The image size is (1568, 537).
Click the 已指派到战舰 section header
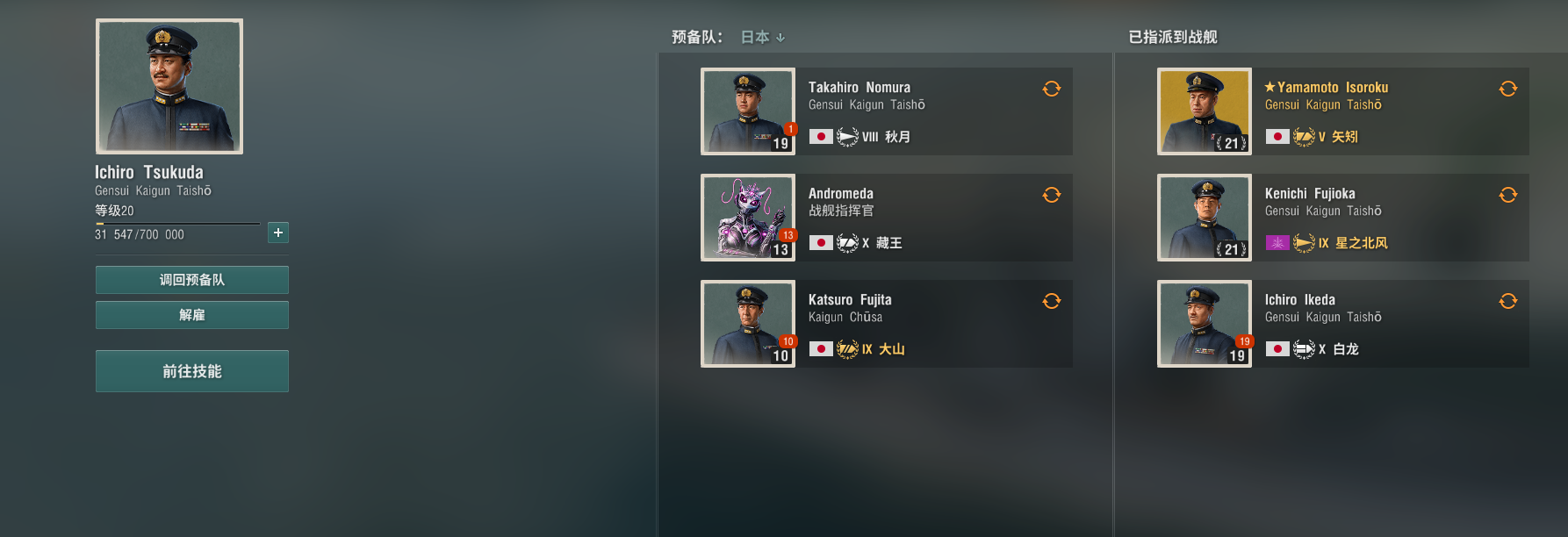[x=1173, y=37]
